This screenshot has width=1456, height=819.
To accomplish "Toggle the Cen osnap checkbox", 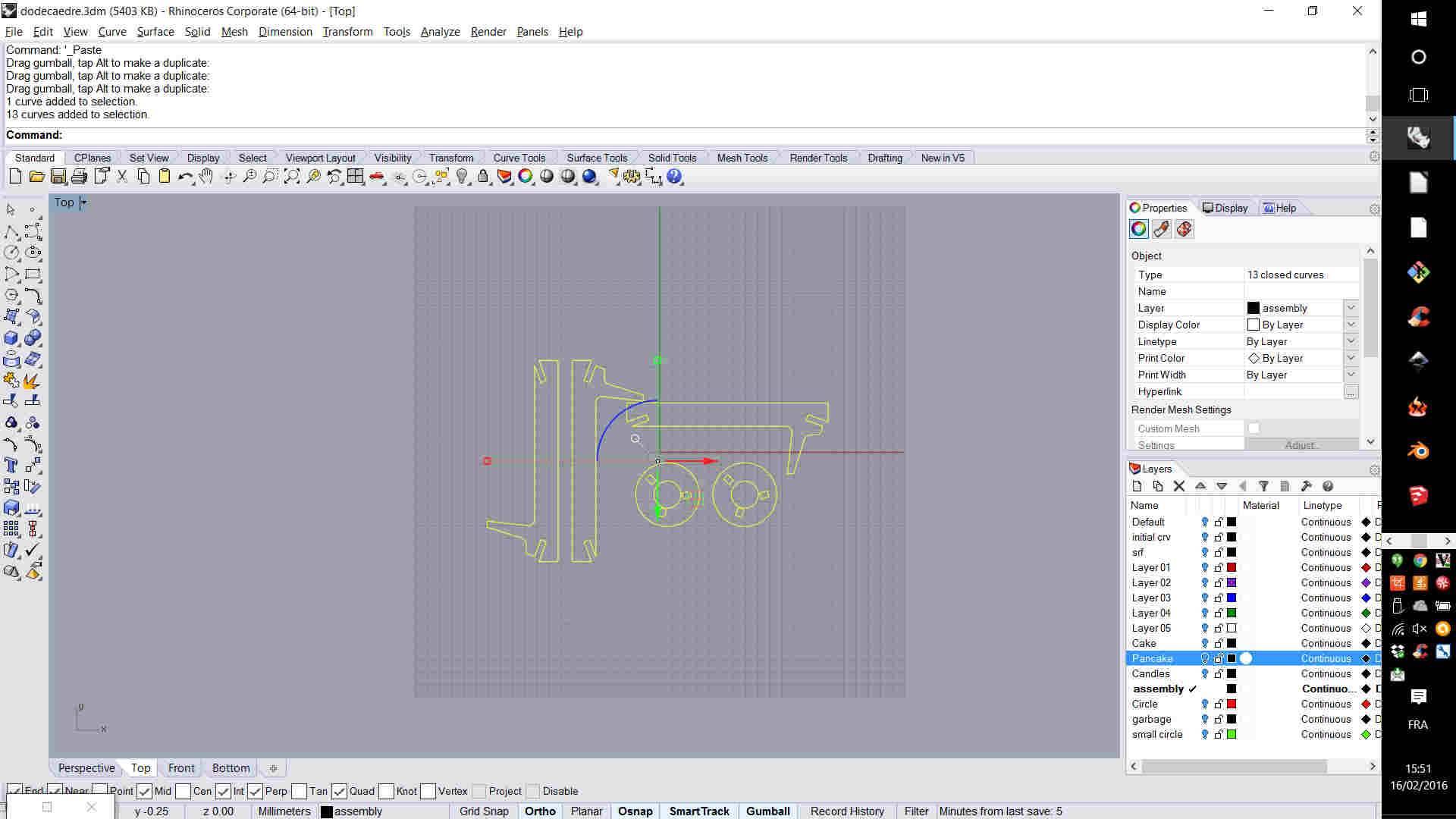I will (x=183, y=791).
